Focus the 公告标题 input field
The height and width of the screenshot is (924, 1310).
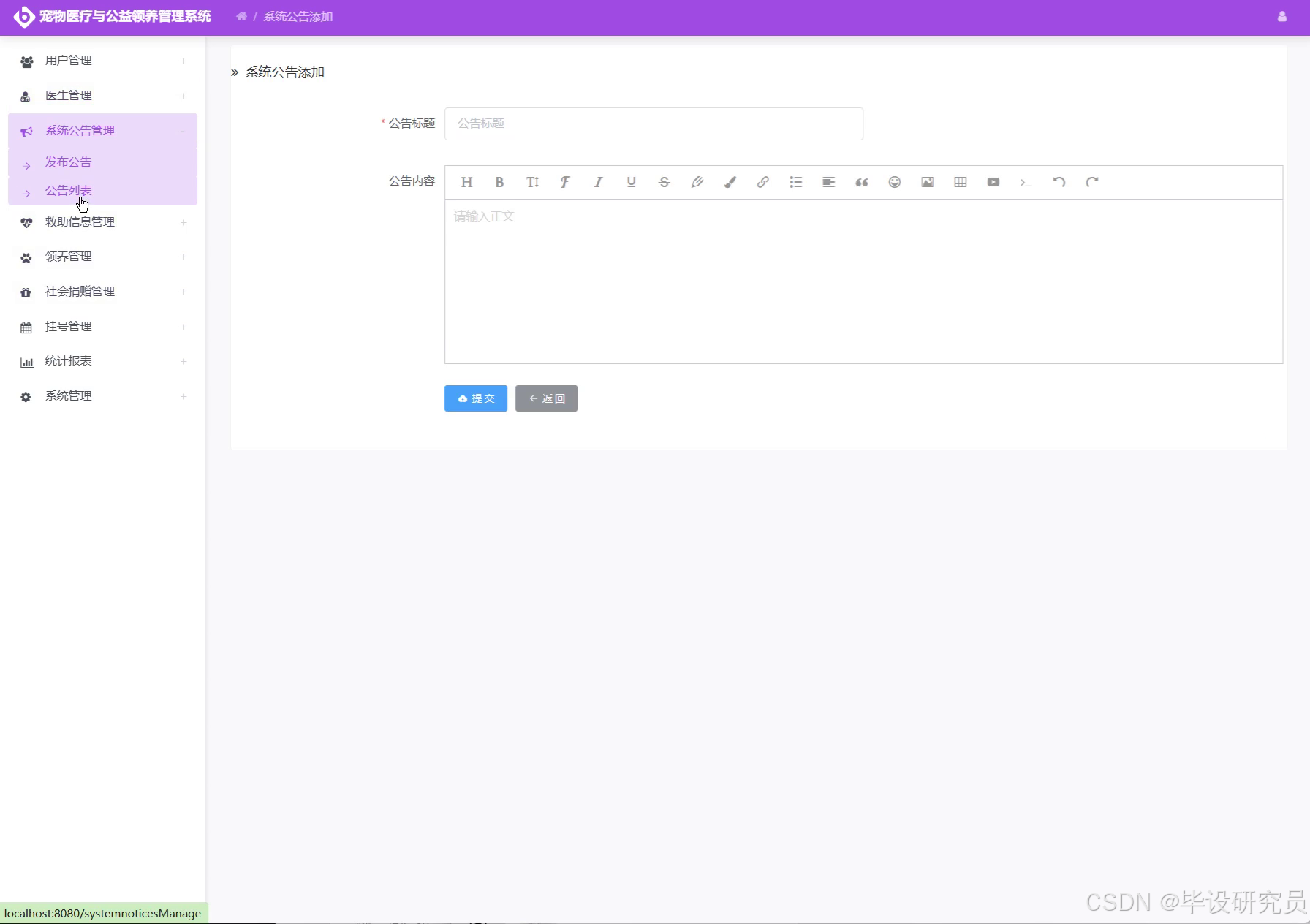[x=654, y=124]
